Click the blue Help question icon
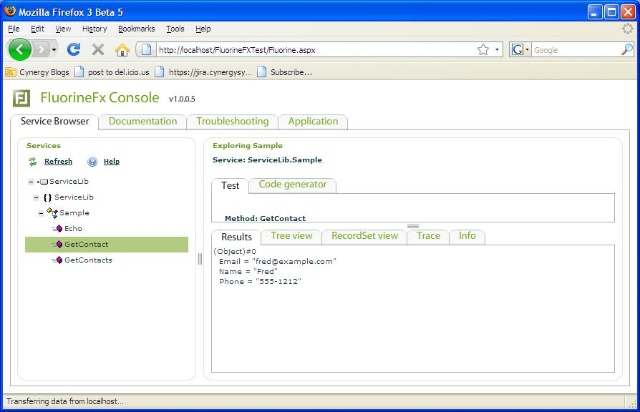The height and width of the screenshot is (412, 640). pyautogui.click(x=92, y=162)
